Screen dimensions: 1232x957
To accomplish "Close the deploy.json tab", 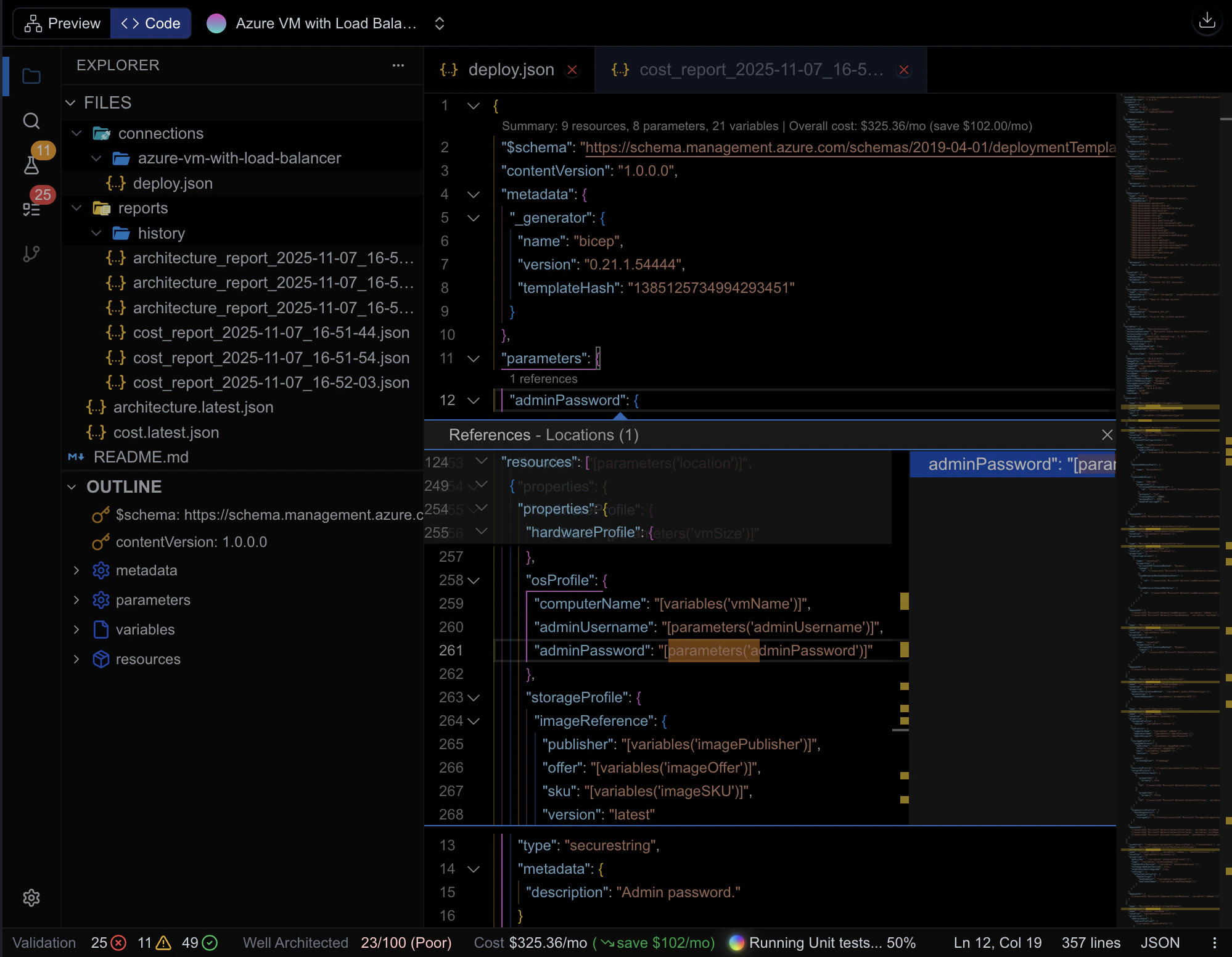I will coord(572,70).
